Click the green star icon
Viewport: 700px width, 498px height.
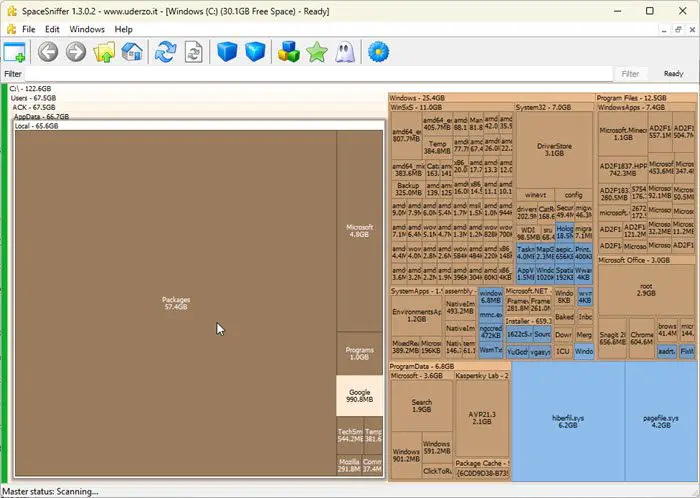(x=317, y=52)
